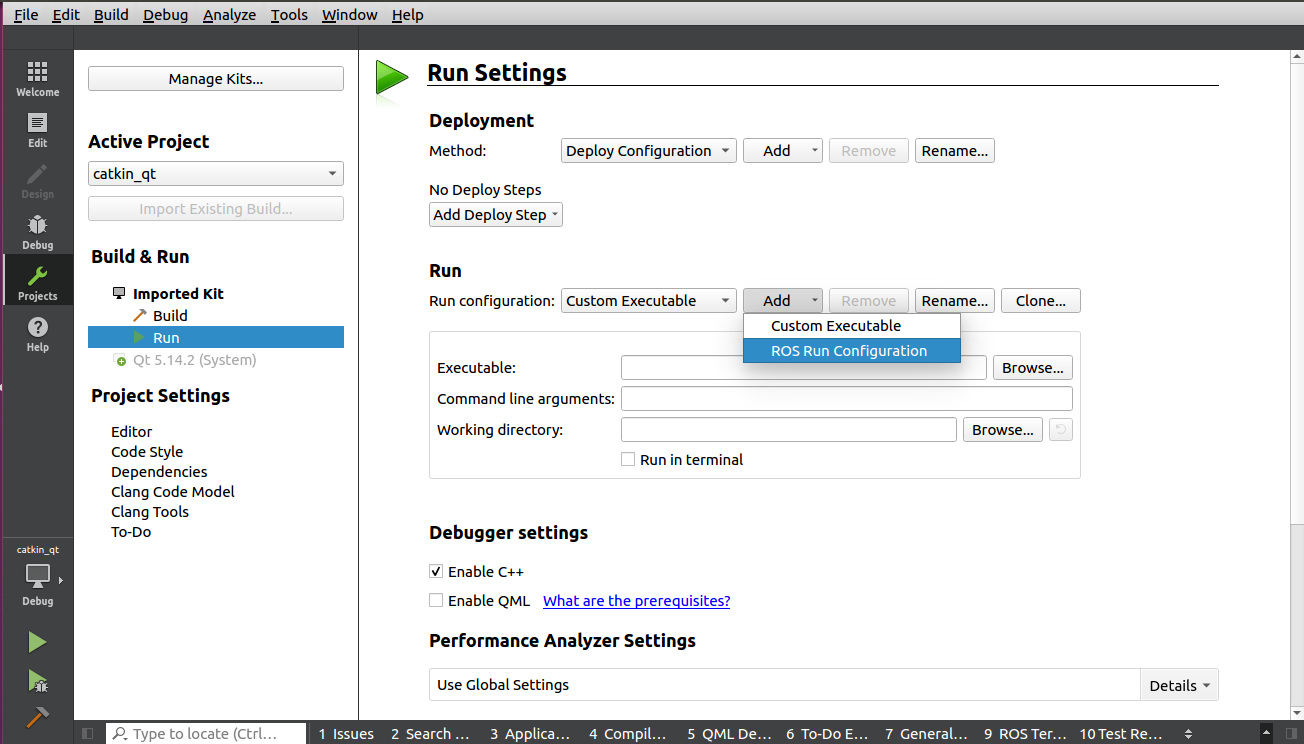Select the Imported Kit entry
This screenshot has width=1304, height=744.
(x=178, y=294)
